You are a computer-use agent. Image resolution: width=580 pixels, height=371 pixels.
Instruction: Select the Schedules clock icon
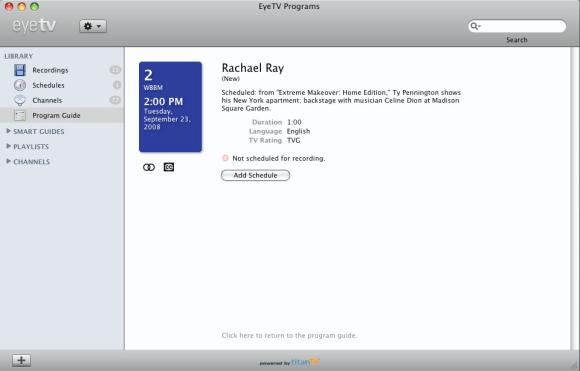20,85
